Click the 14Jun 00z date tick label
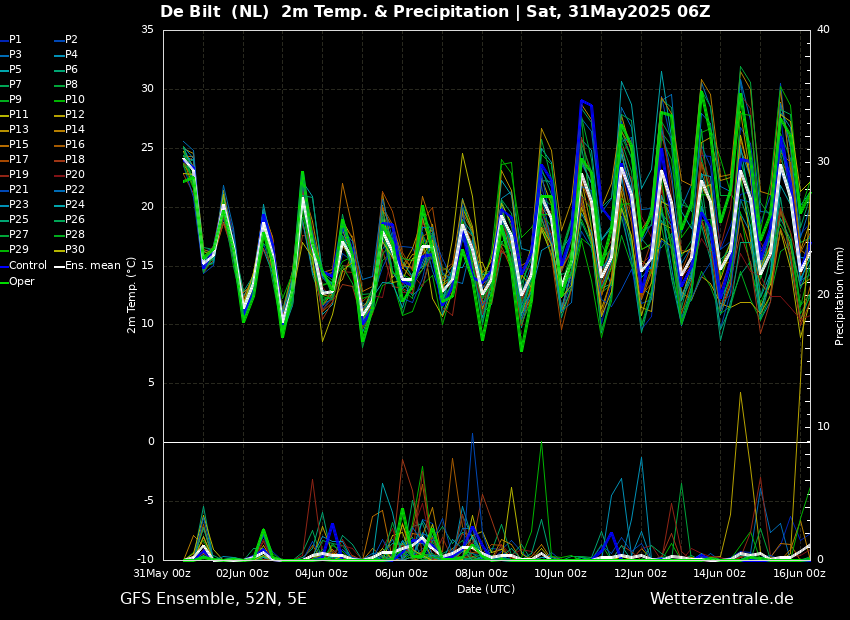This screenshot has width=850, height=620. 719,574
